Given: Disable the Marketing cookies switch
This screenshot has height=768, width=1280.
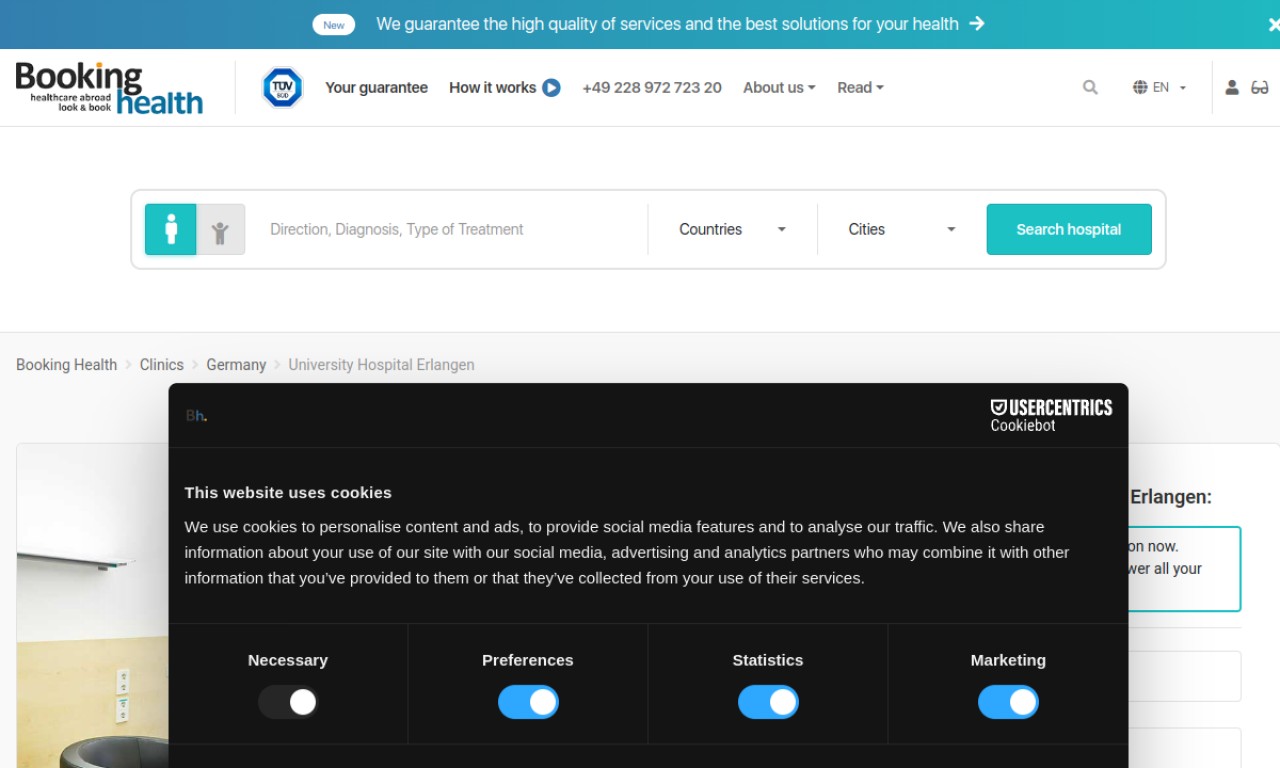Looking at the screenshot, I should [1008, 702].
